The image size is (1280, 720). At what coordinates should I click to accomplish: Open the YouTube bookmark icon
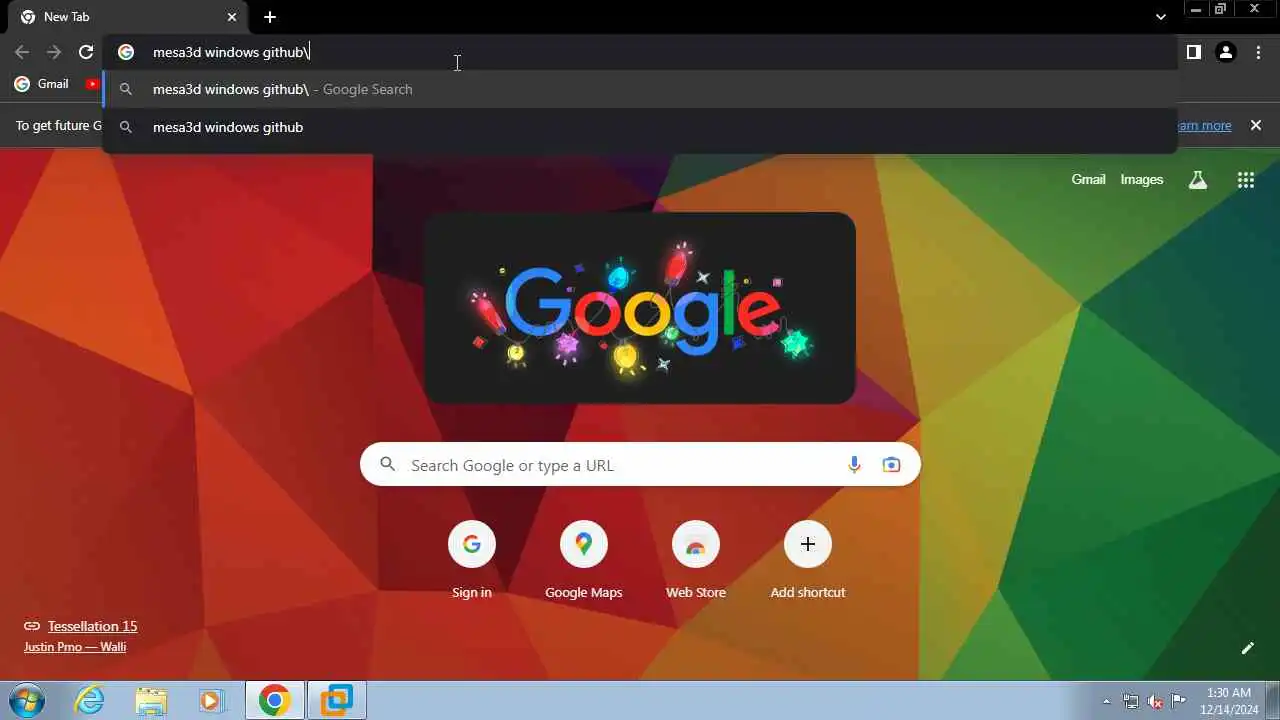coord(92,84)
